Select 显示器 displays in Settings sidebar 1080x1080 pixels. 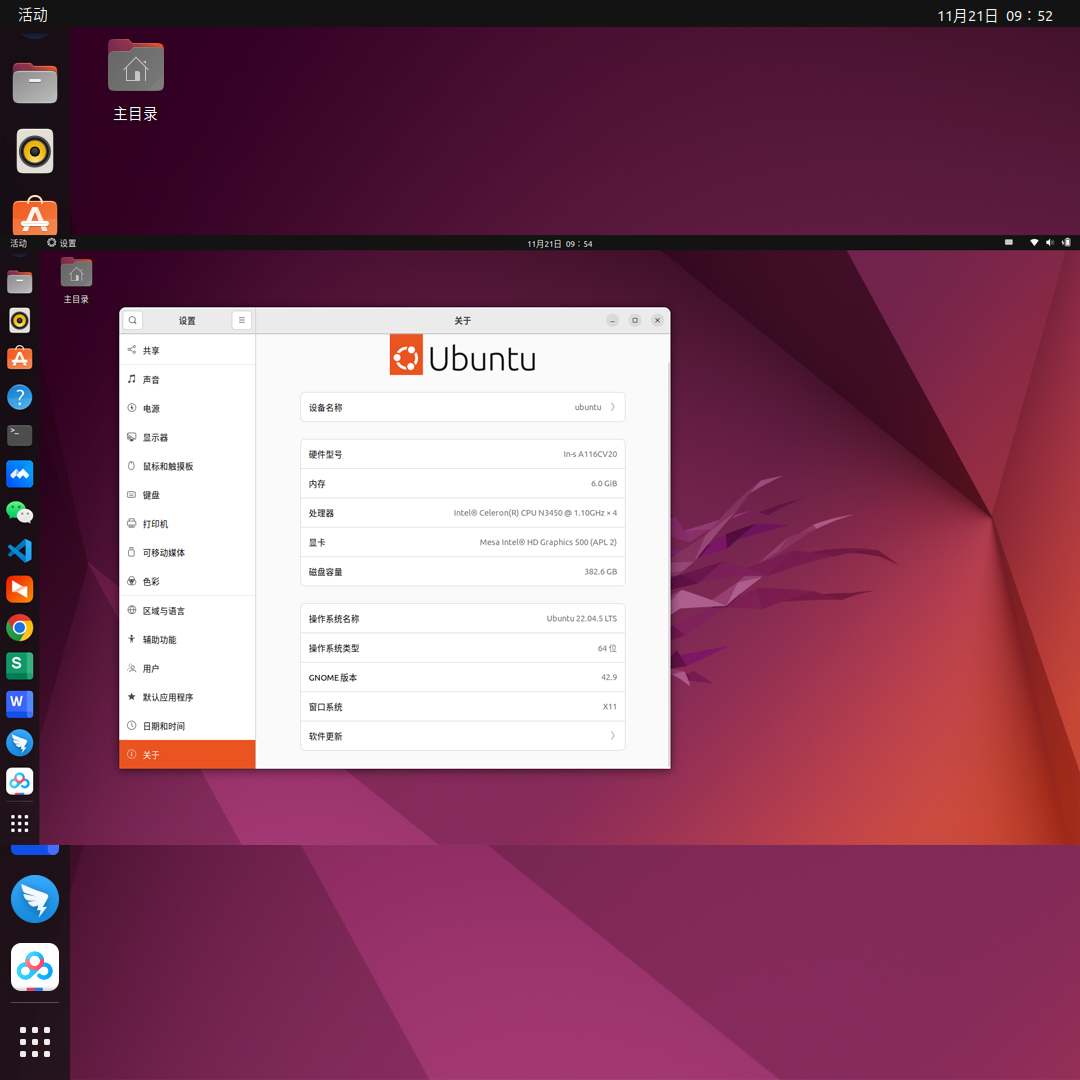[x=187, y=437]
